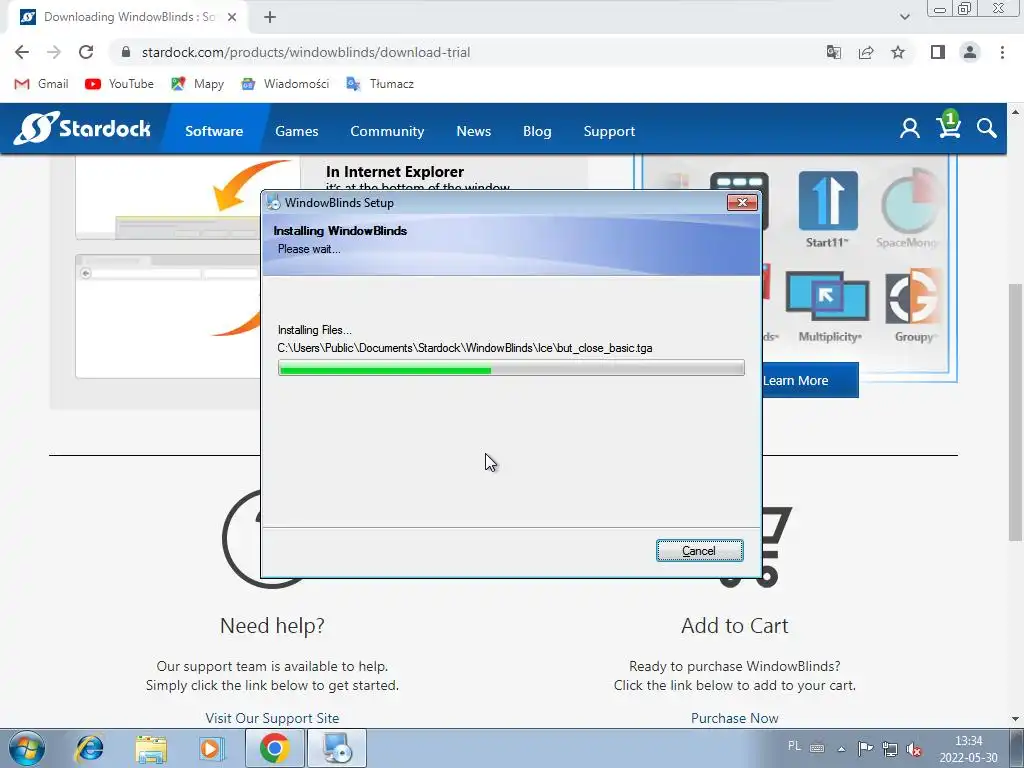Reload the page with refresh icon

tap(86, 52)
